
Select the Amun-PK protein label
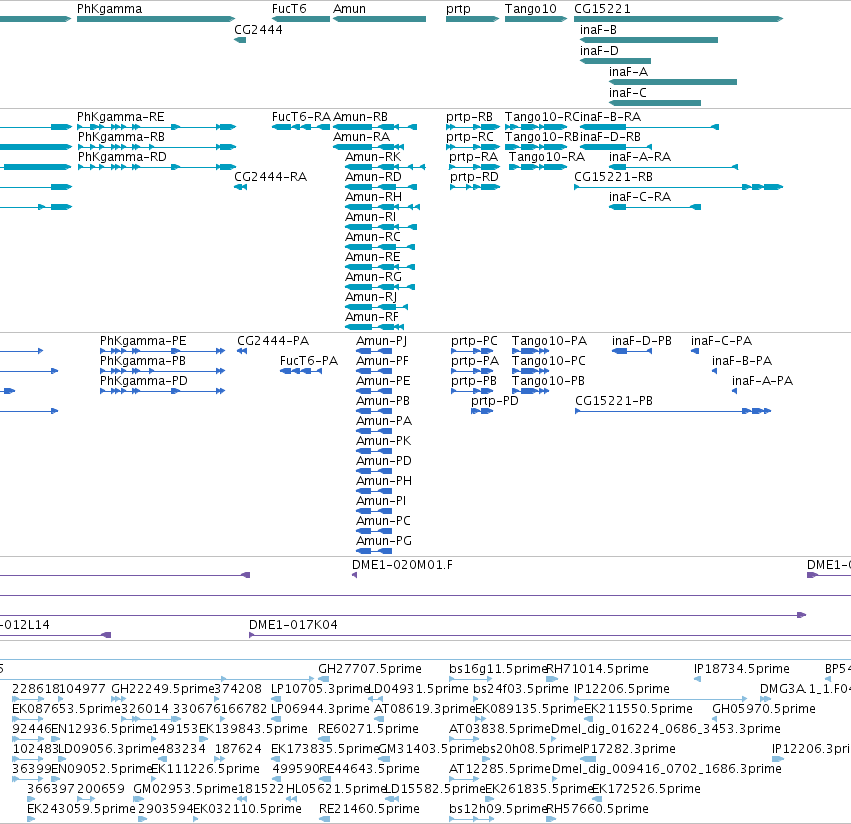(384, 441)
